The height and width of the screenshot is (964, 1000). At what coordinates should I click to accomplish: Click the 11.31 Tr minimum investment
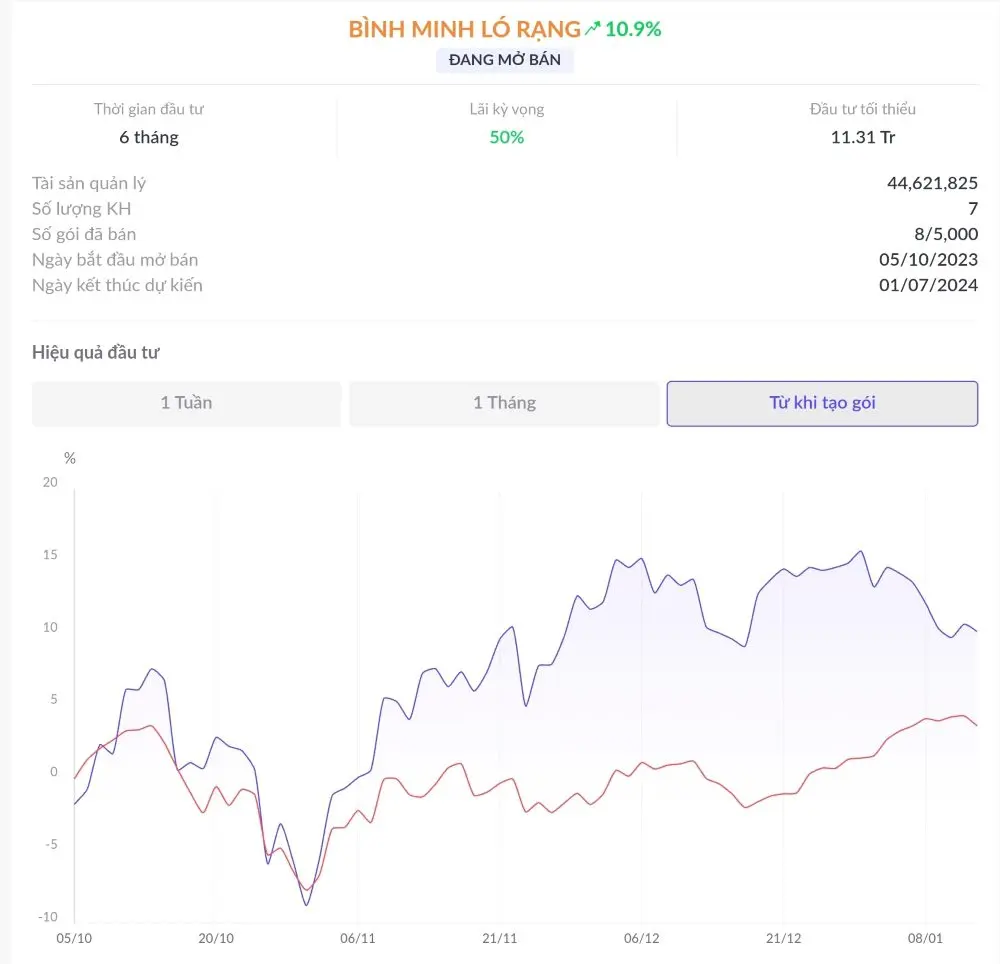coord(862,137)
